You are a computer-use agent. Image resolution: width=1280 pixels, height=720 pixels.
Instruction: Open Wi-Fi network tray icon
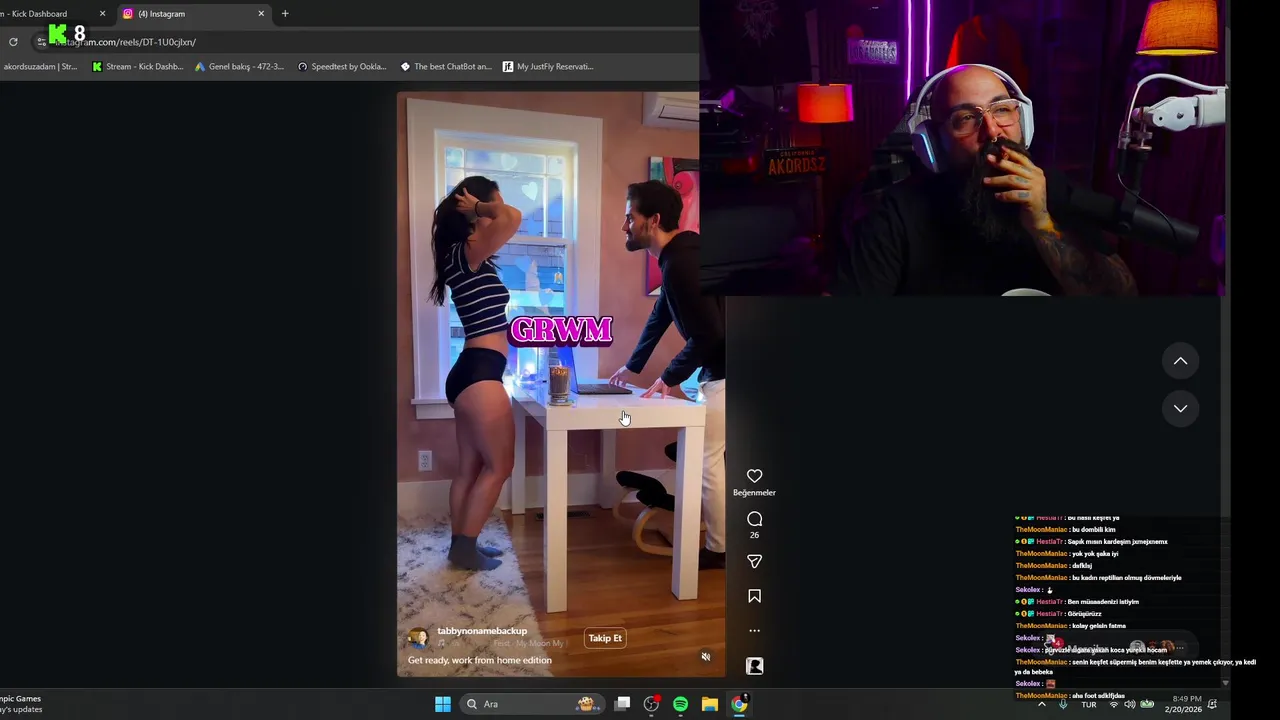click(1113, 704)
